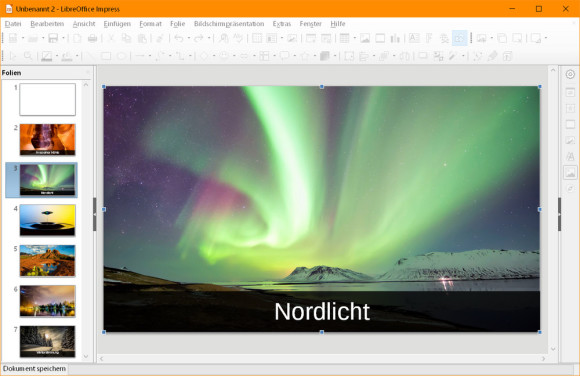Screen dimensions: 580x376
Task: Insert an image using toolbar icon
Action: (365, 38)
